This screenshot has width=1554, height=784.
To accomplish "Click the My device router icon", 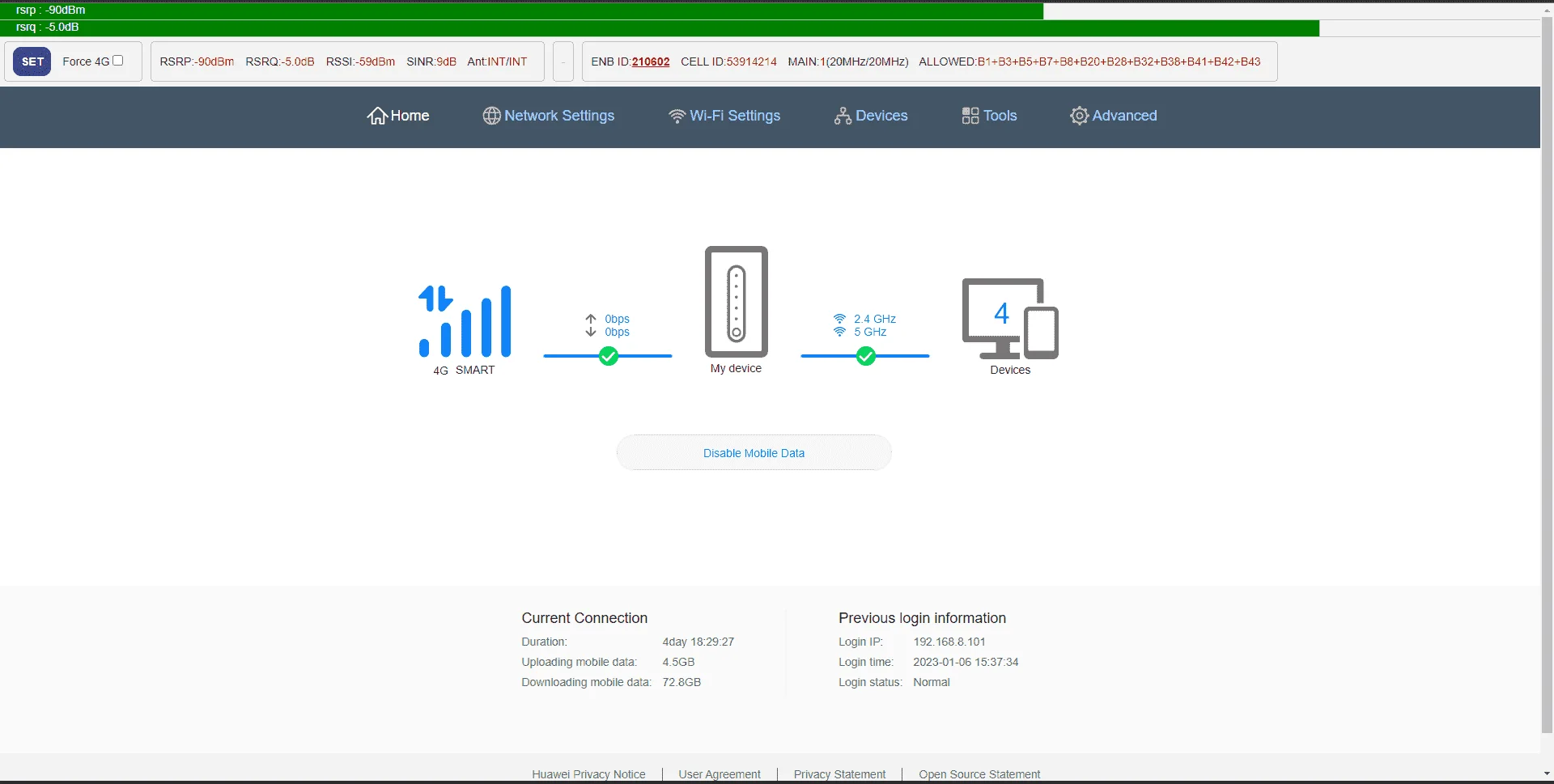I will coord(736,301).
